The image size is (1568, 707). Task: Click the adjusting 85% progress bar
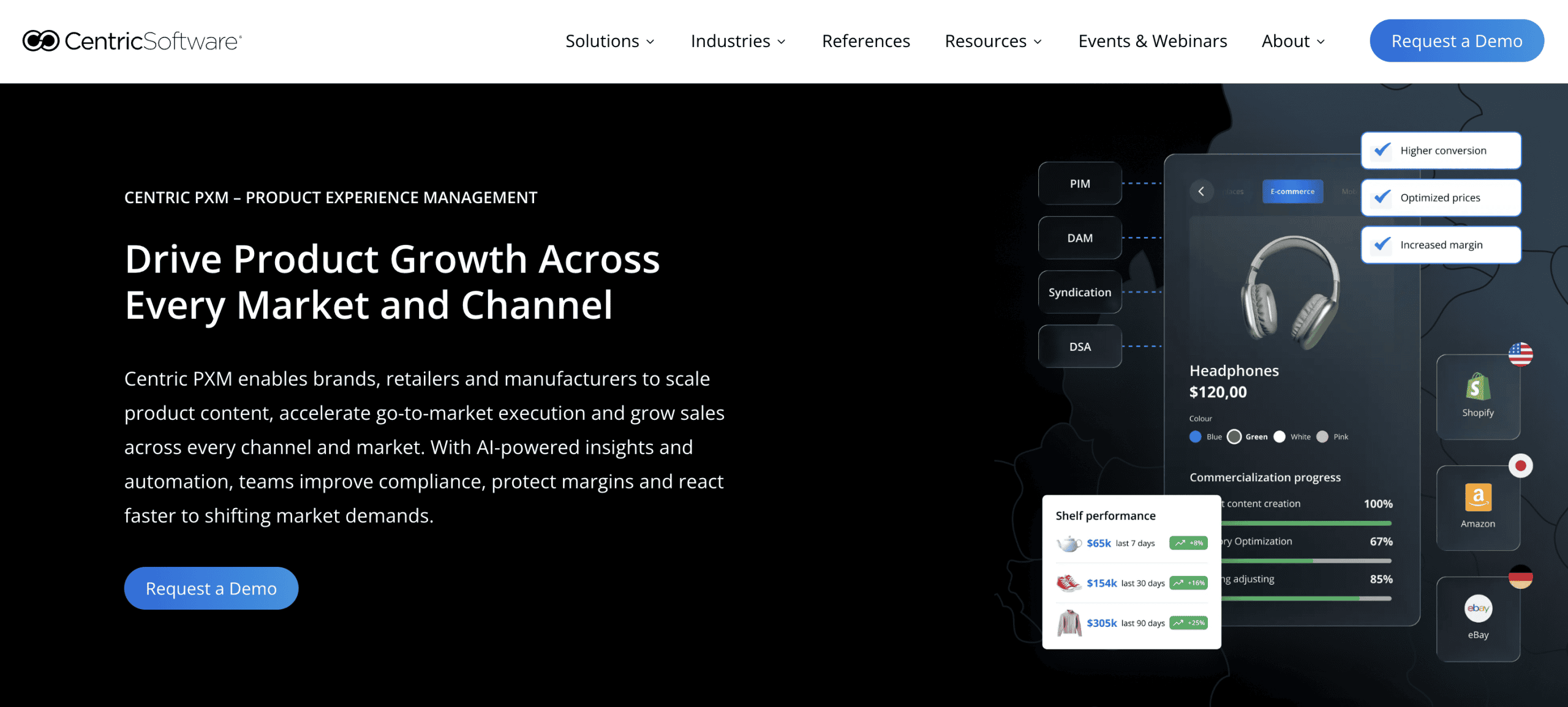pos(1306,598)
